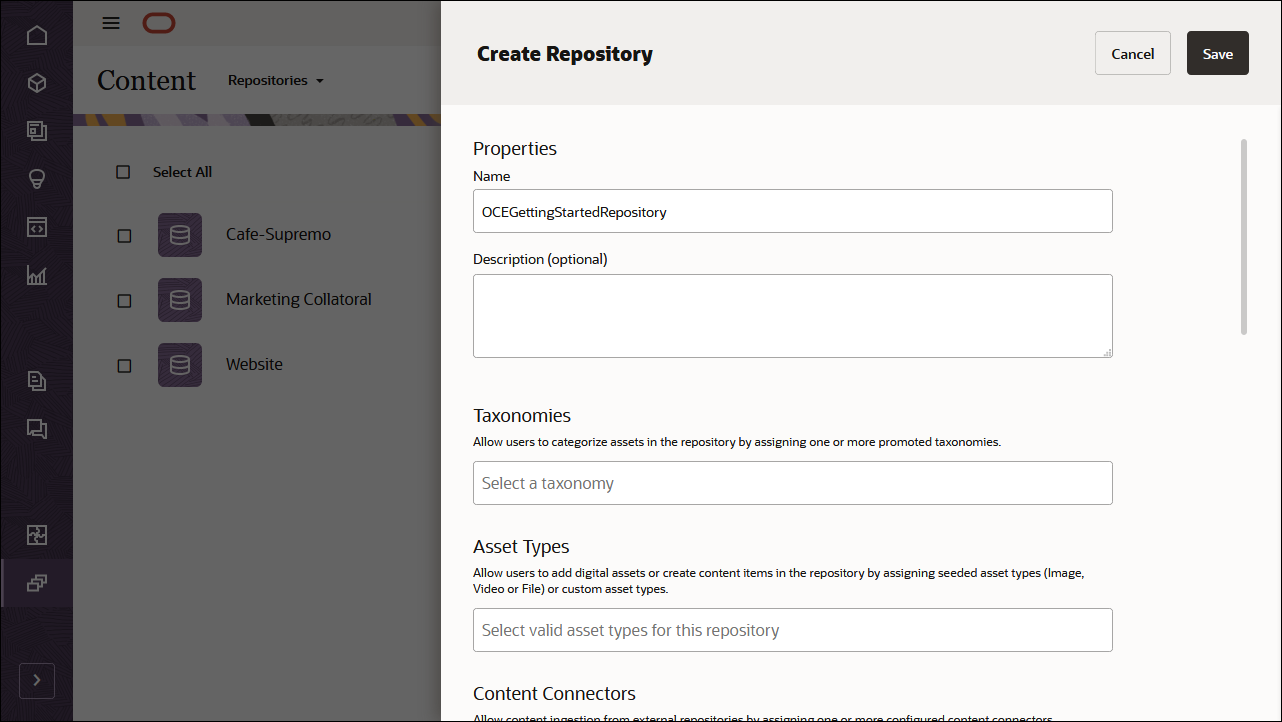Open the hamburger navigation menu
This screenshot has width=1282, height=722.
(x=110, y=22)
